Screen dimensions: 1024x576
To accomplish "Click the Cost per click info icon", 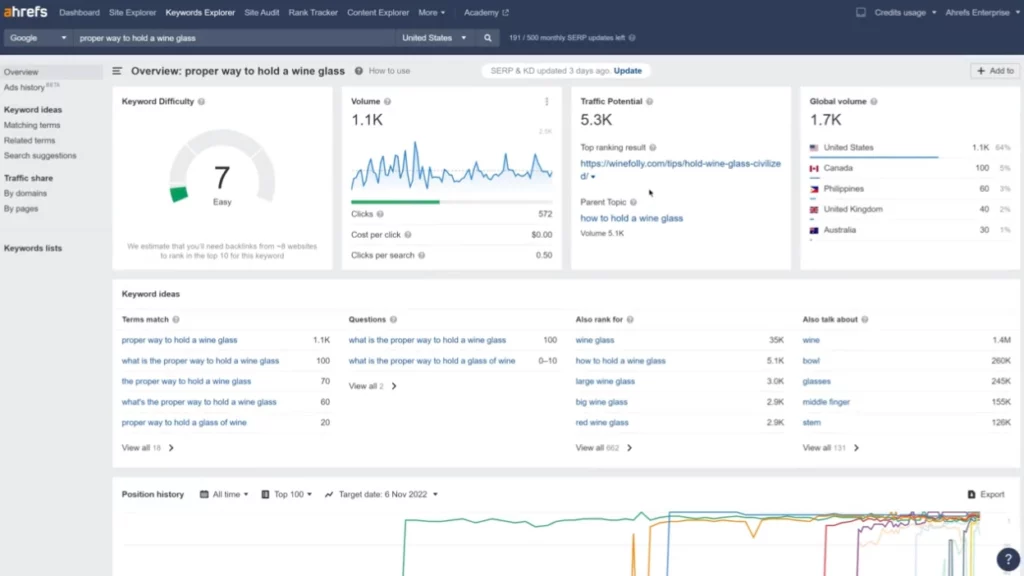I will pyautogui.click(x=408, y=234).
